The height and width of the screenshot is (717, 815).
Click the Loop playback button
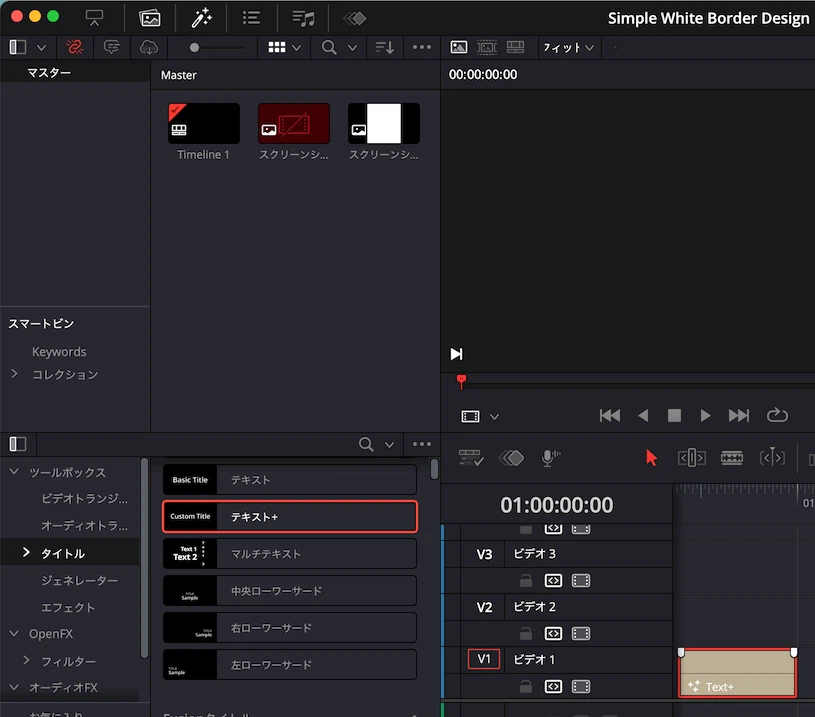(x=777, y=415)
